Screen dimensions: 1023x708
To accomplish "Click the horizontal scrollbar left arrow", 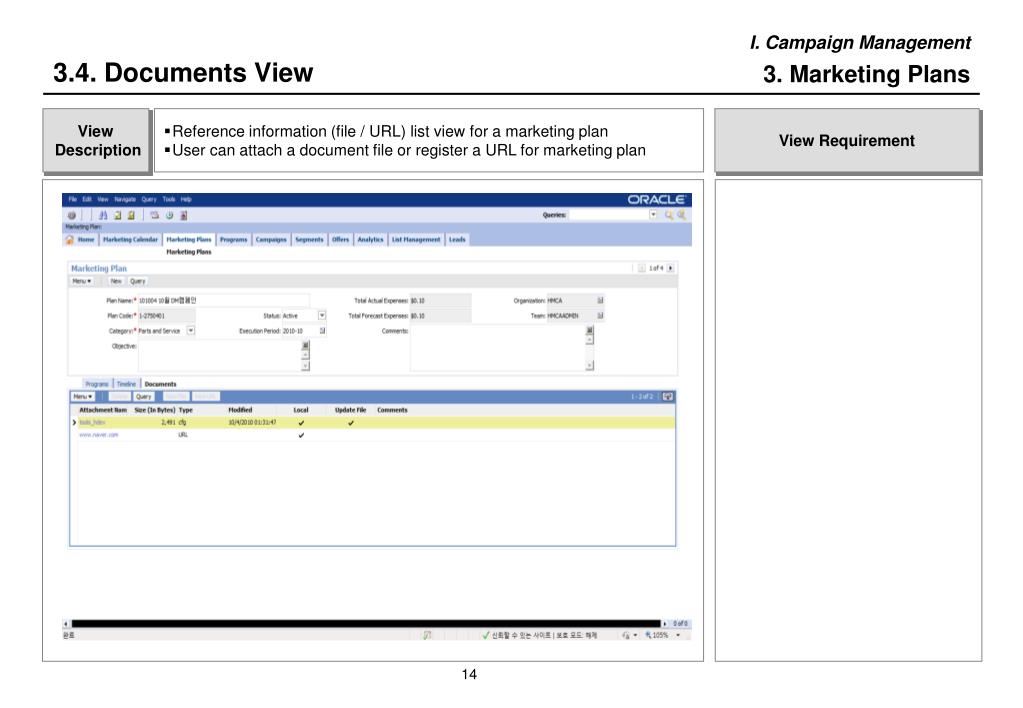I will point(66,624).
